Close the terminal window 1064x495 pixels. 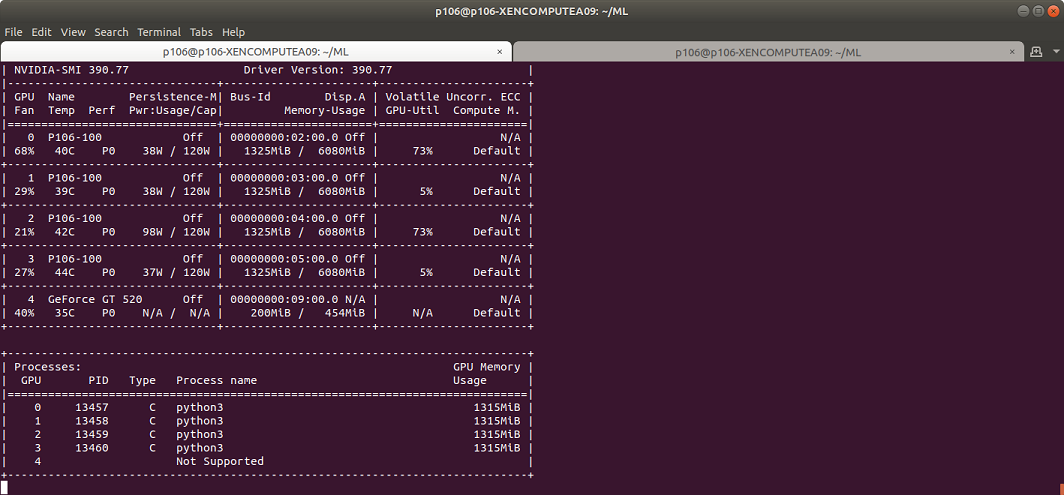[1052, 11]
